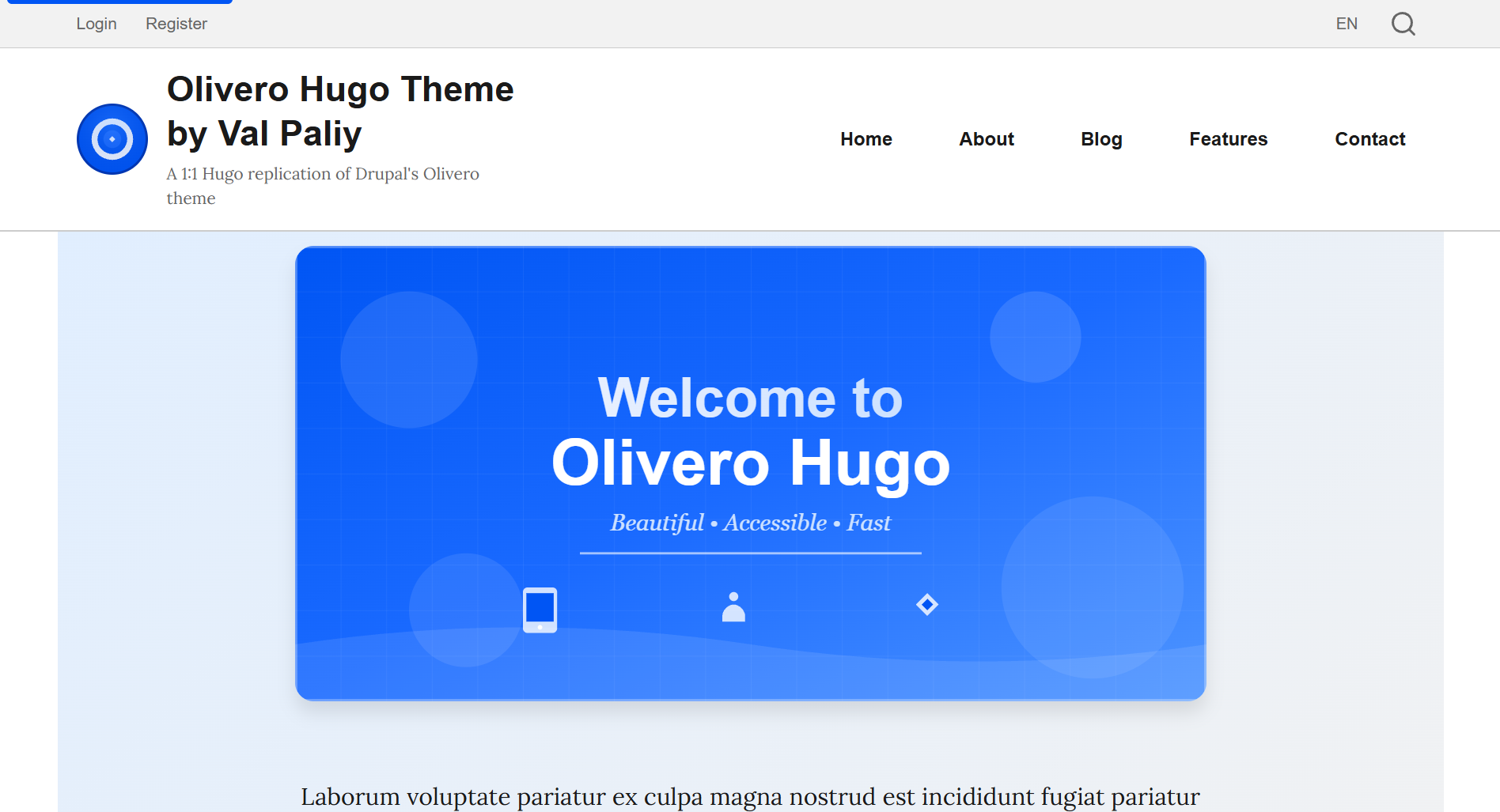Open the search magnifier icon
Image resolution: width=1500 pixels, height=812 pixels.
tap(1403, 24)
